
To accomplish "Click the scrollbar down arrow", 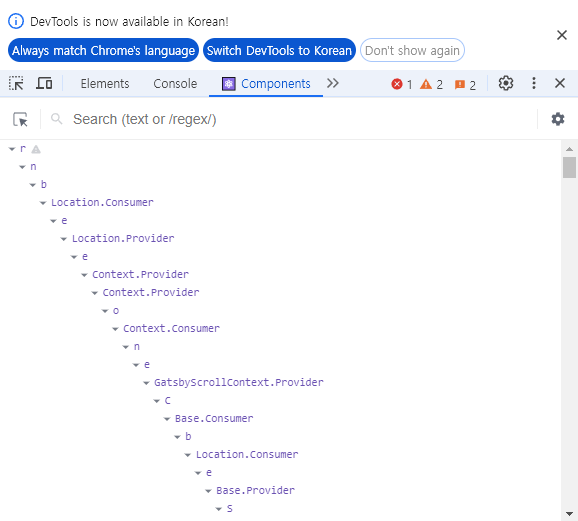I will point(569,514).
